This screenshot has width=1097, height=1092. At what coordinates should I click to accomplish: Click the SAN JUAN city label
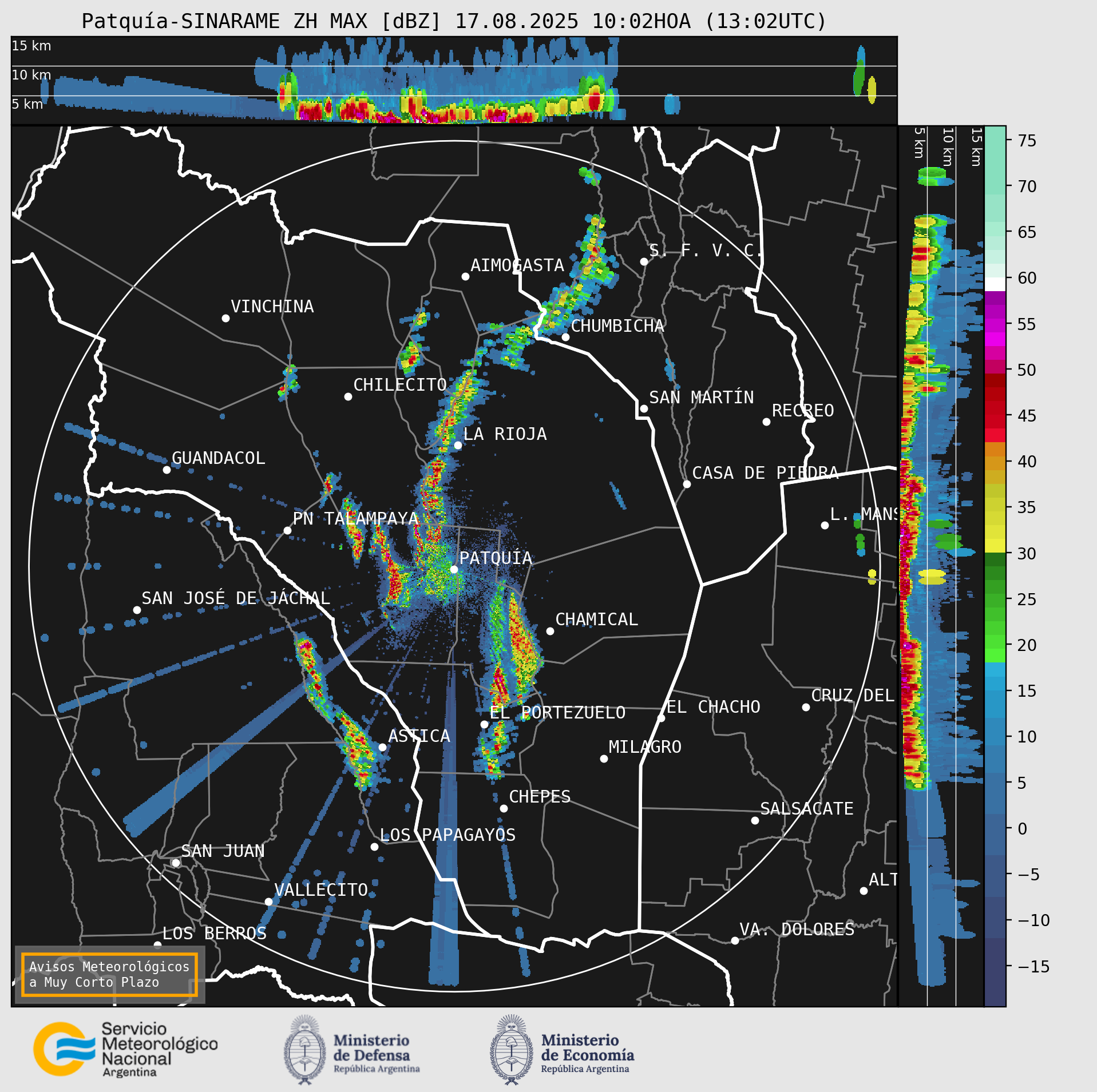pyautogui.click(x=223, y=851)
